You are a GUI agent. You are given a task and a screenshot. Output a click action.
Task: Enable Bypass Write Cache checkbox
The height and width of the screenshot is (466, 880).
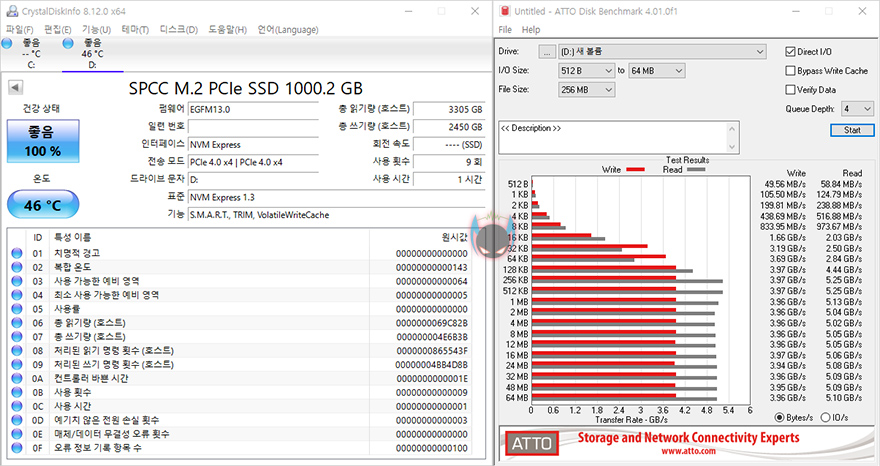[x=790, y=71]
